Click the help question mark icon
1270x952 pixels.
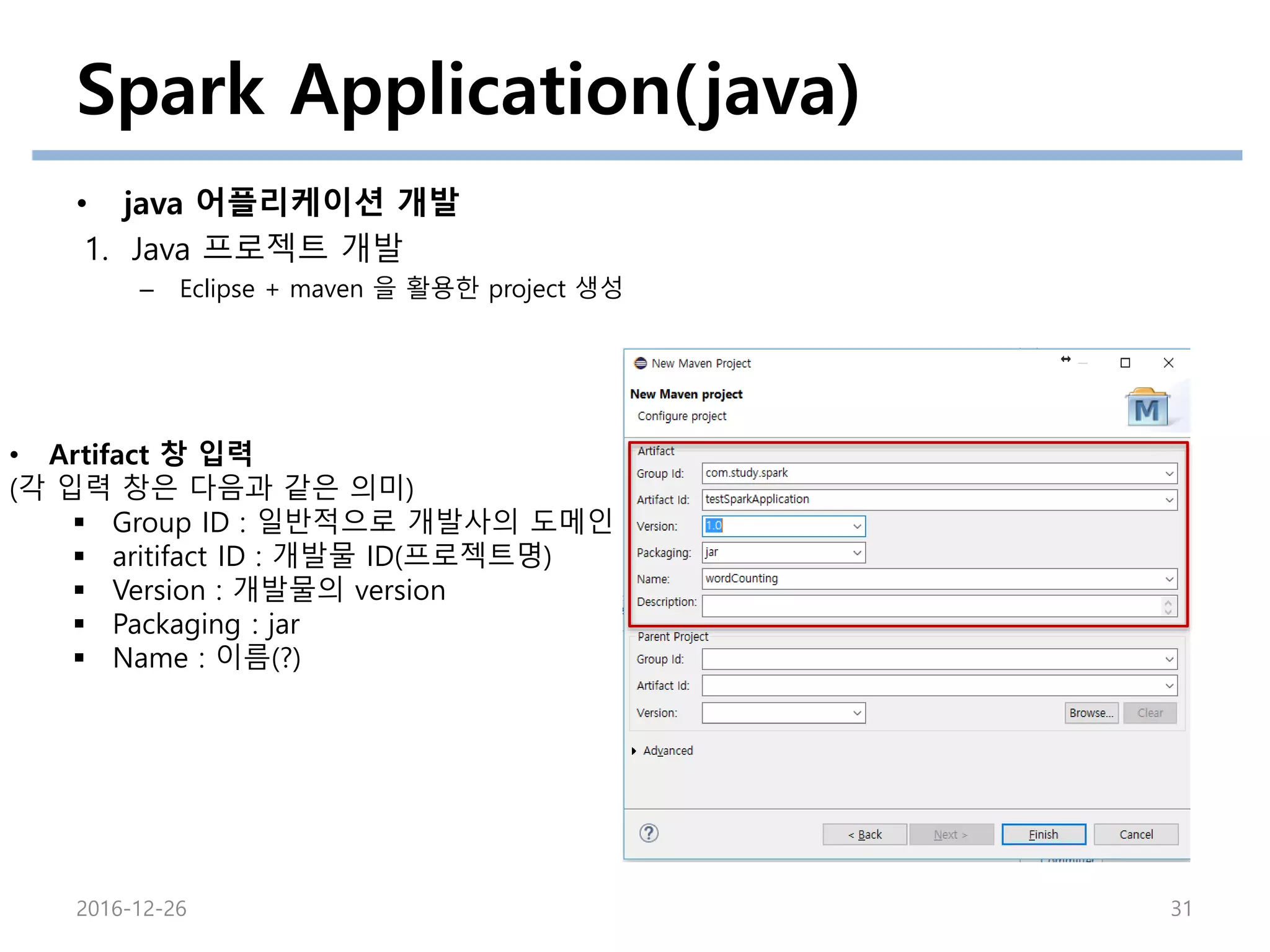[x=649, y=833]
